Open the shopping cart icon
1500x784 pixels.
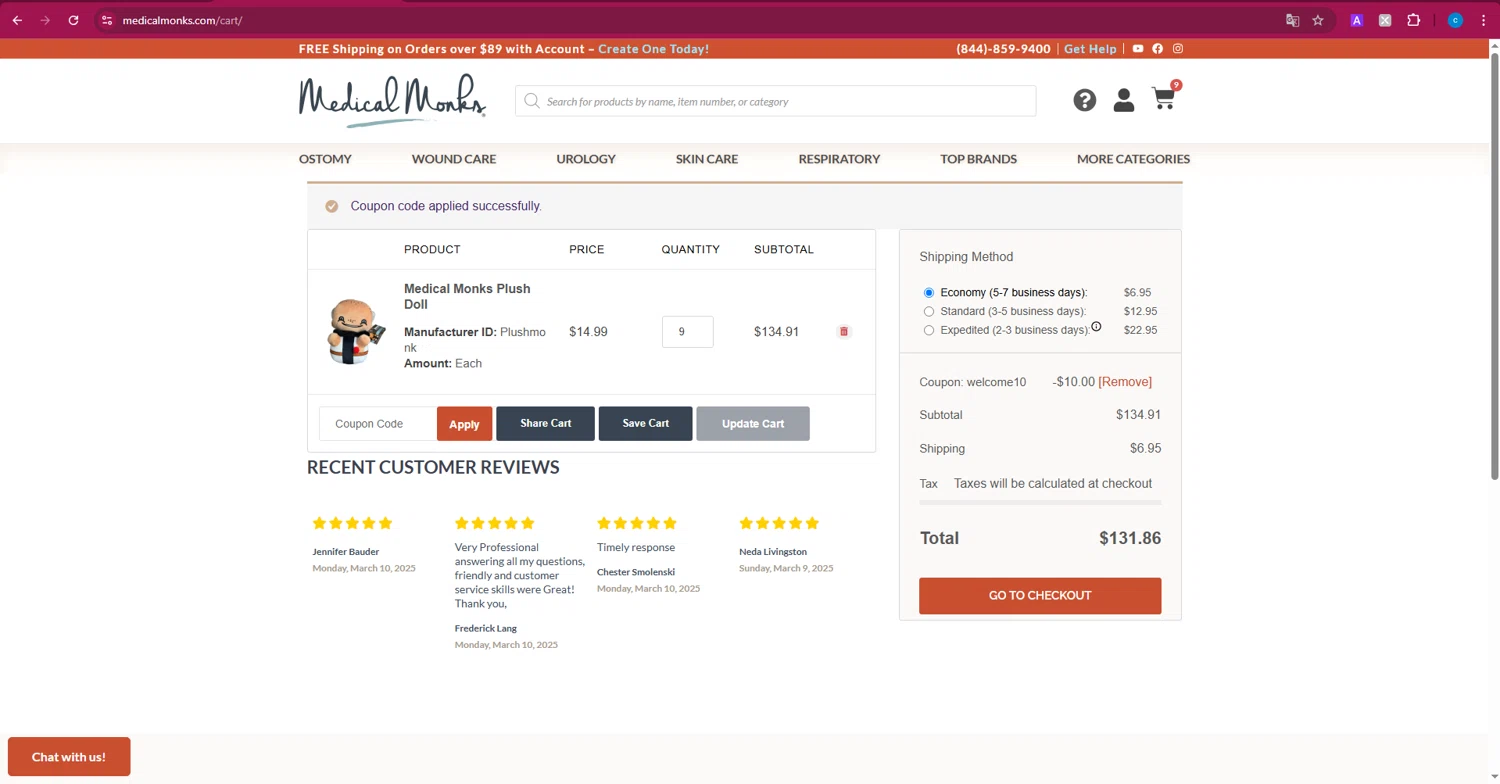click(1163, 99)
